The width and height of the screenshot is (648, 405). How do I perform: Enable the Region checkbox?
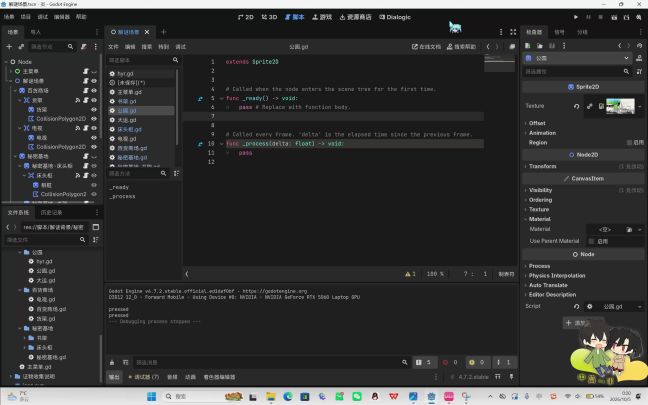point(629,143)
